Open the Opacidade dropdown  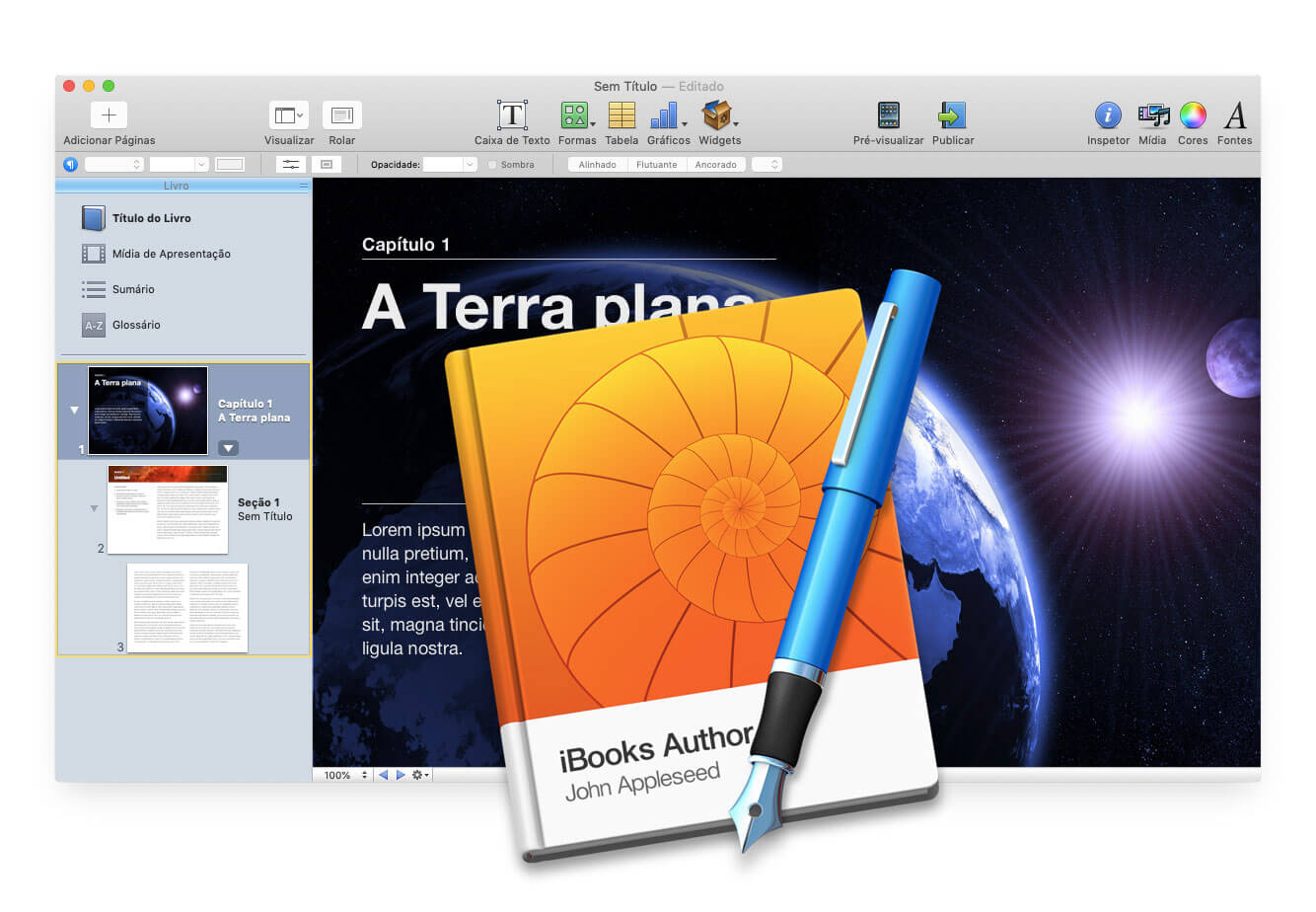pos(450,165)
